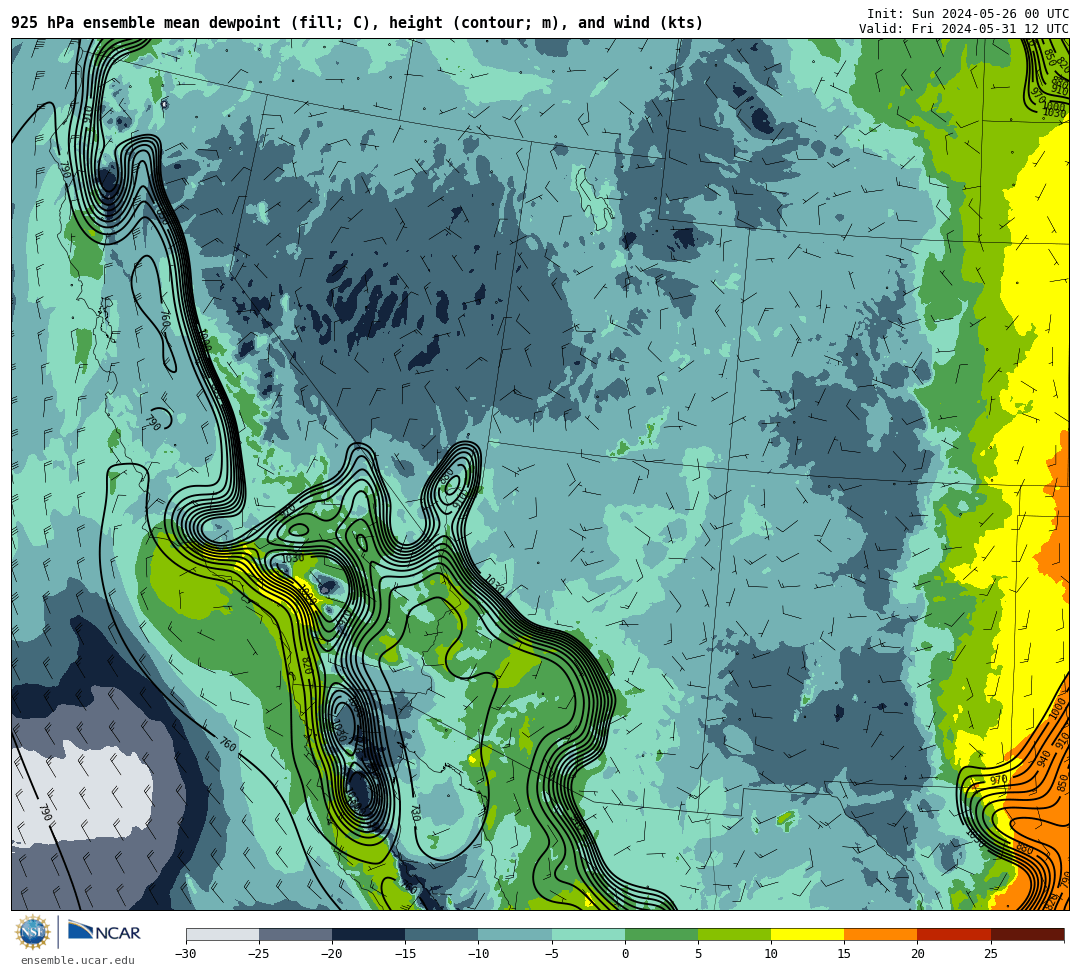Pick the dark navy -20 to -15 colorbar segment

point(368,934)
